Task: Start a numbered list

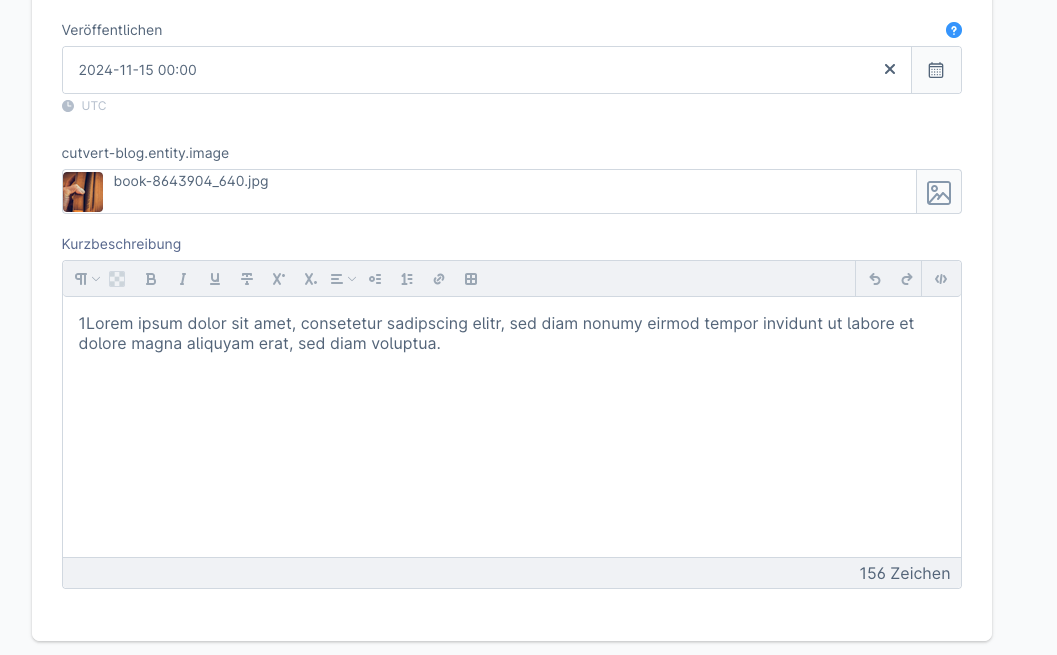Action: click(x=407, y=279)
